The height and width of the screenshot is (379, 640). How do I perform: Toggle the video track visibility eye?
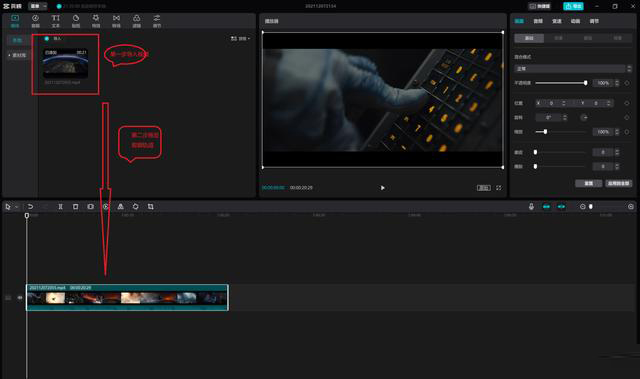(x=20, y=298)
